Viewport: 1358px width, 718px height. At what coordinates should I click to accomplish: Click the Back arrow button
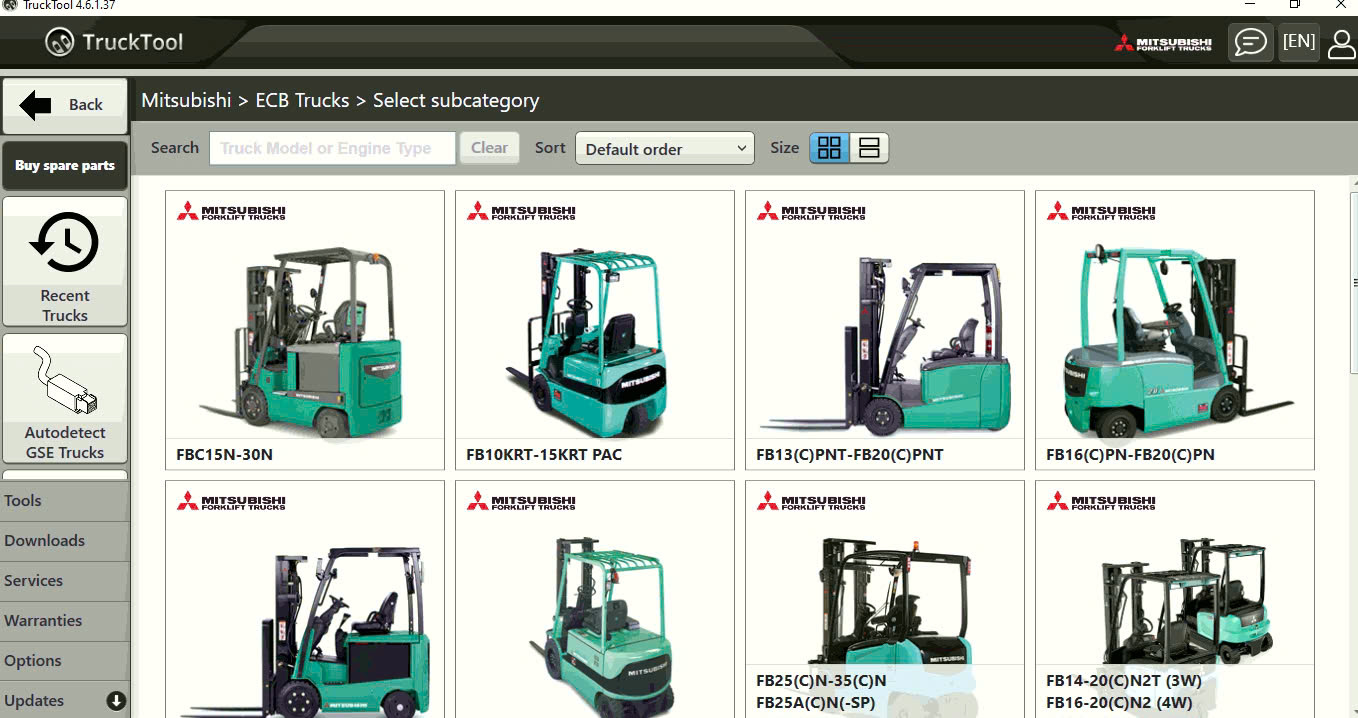[65, 105]
